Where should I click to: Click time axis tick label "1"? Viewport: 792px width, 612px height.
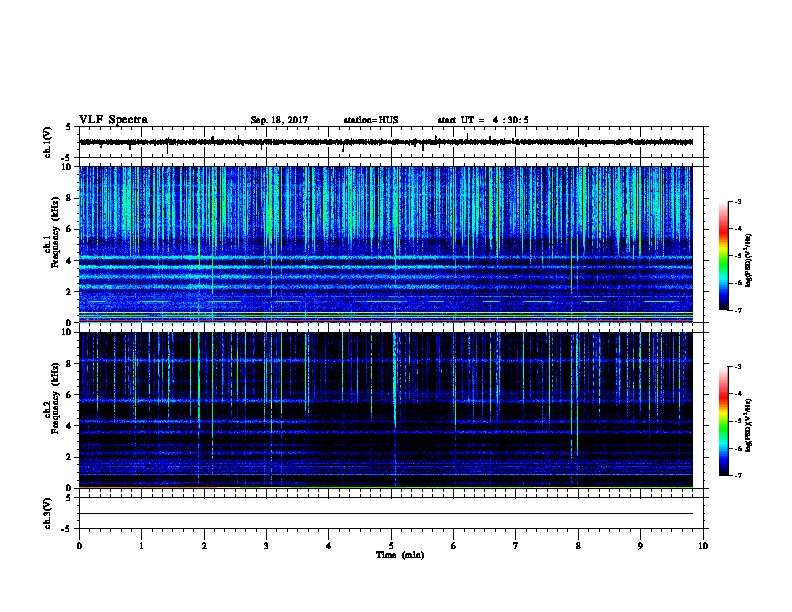pos(141,546)
